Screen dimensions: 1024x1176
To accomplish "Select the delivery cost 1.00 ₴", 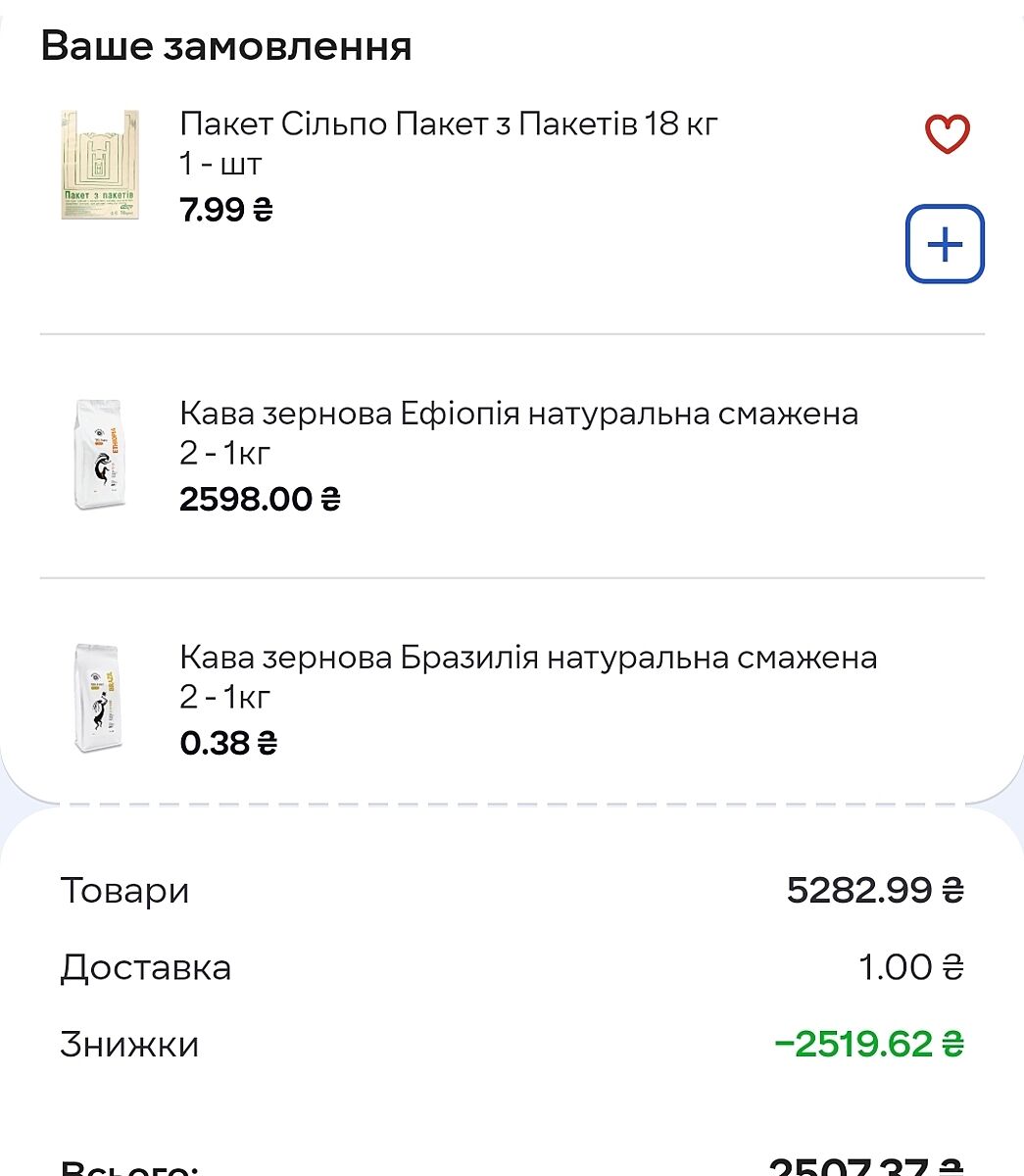I will click(910, 967).
